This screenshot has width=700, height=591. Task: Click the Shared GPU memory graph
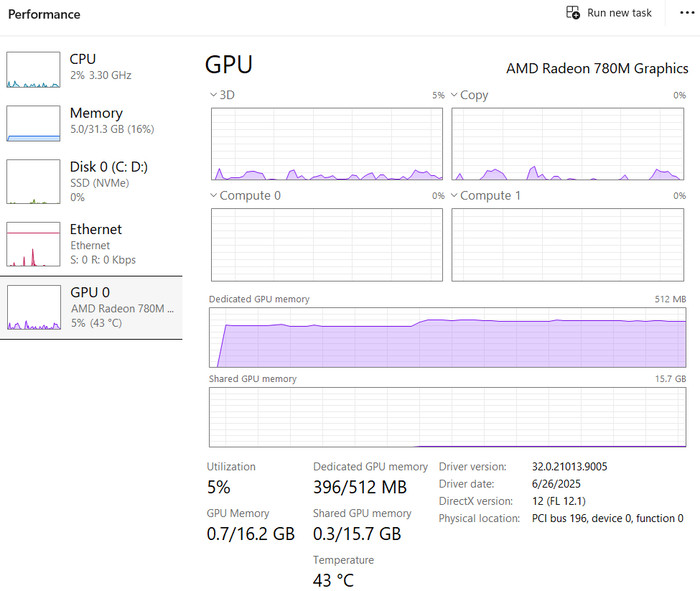[x=447, y=417]
